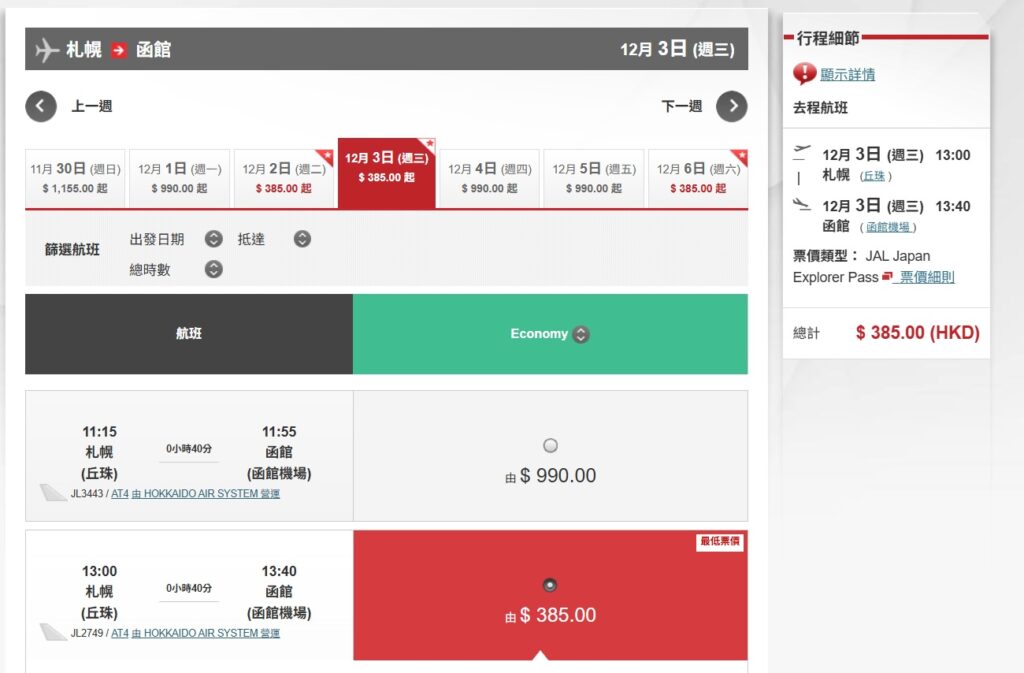This screenshot has height=673, width=1024.
Task: Choose the December 6 date tab
Action: [x=697, y=178]
